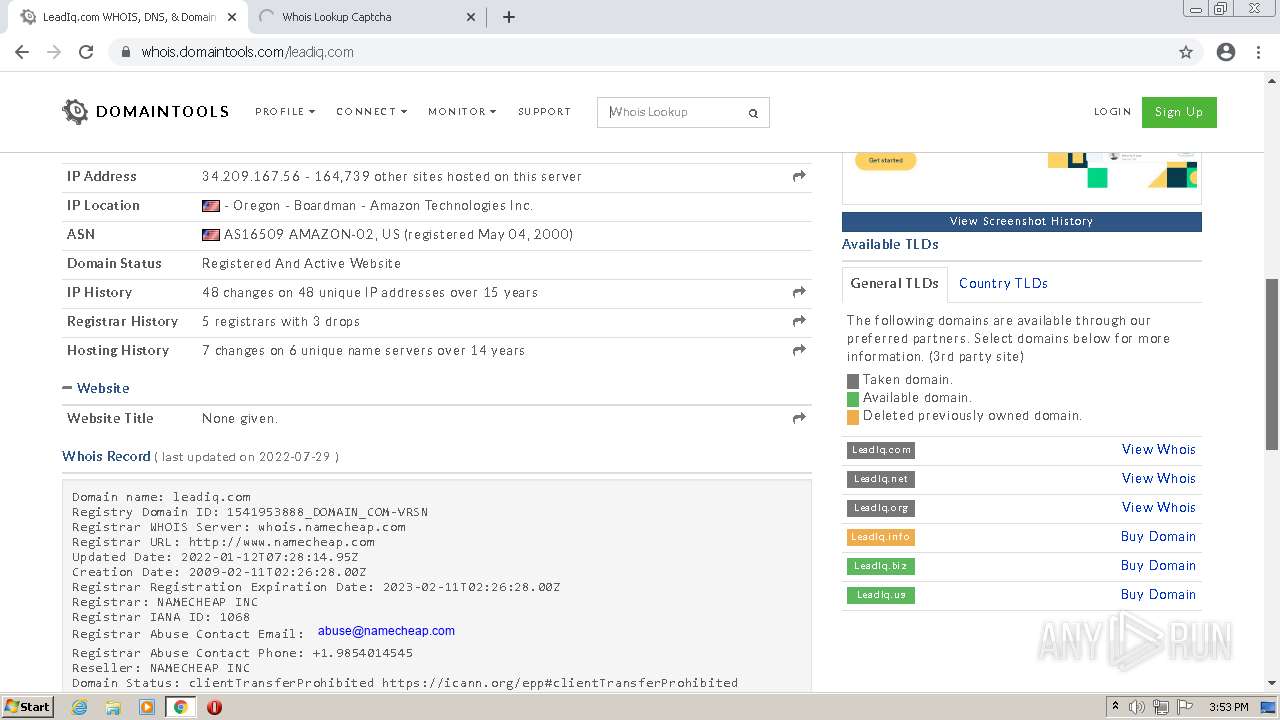Viewport: 1280px width, 720px height.
Task: View Whois for LeadIq.org
Action: click(1158, 507)
